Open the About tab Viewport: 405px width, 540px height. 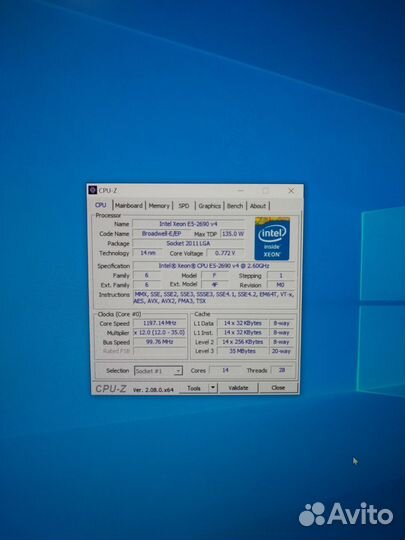point(258,206)
